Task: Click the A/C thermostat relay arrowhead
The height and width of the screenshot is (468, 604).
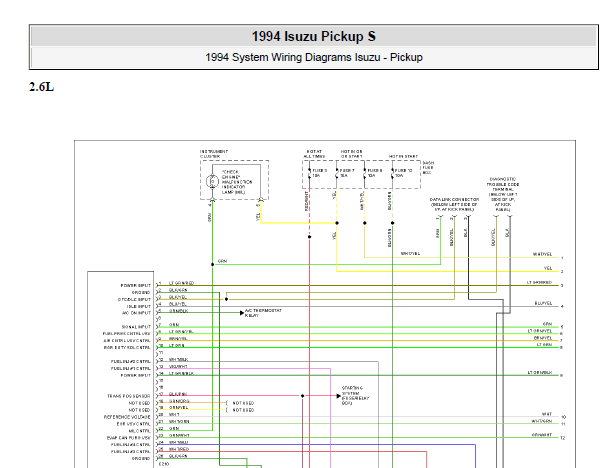Action: (242, 313)
